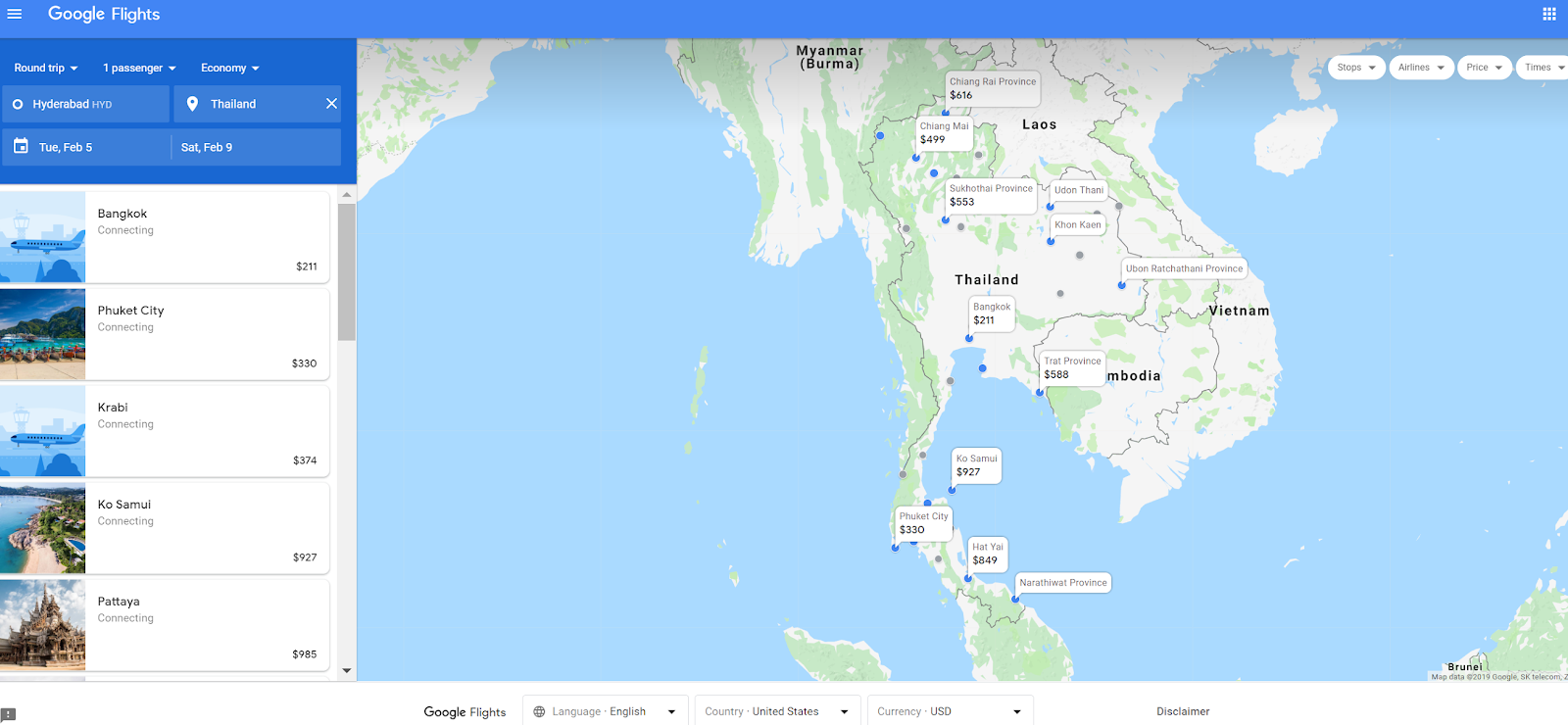Click the location pin icon beside Thailand
The width and height of the screenshot is (1568, 725).
coord(192,104)
